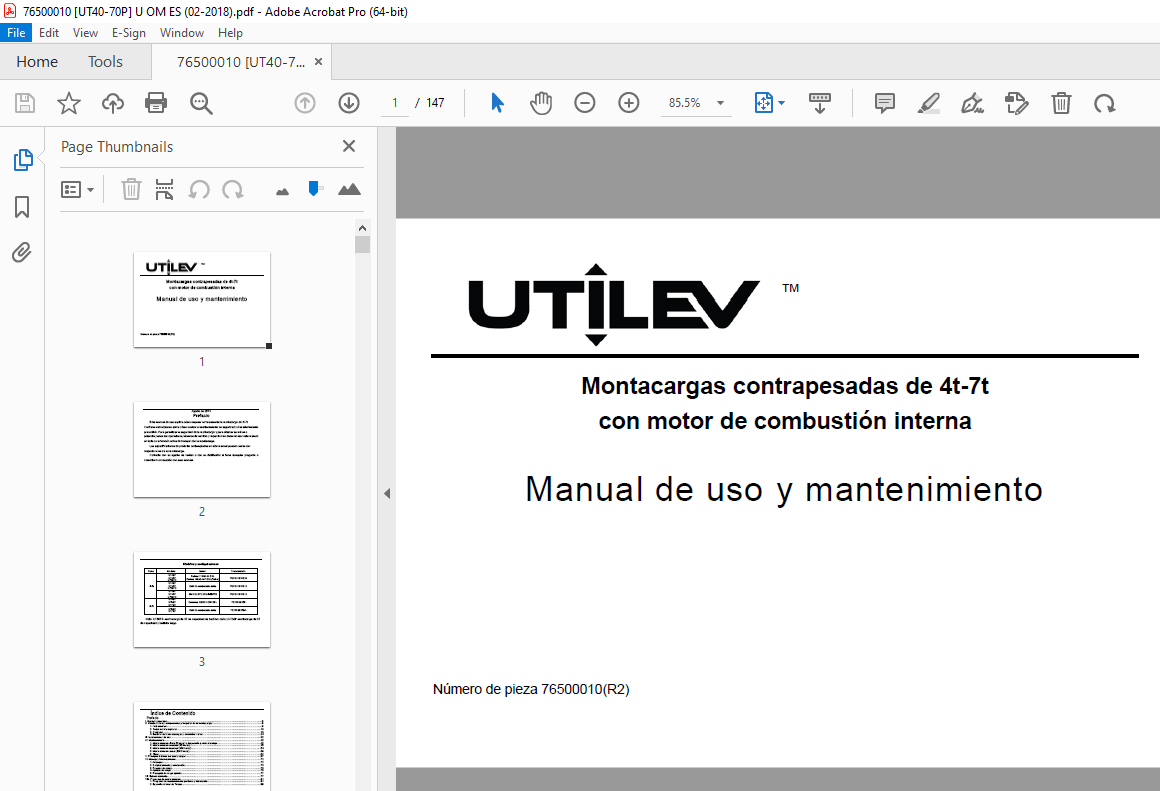The image size is (1160, 791).
Task: Select page 1 thumbnail
Action: point(202,300)
